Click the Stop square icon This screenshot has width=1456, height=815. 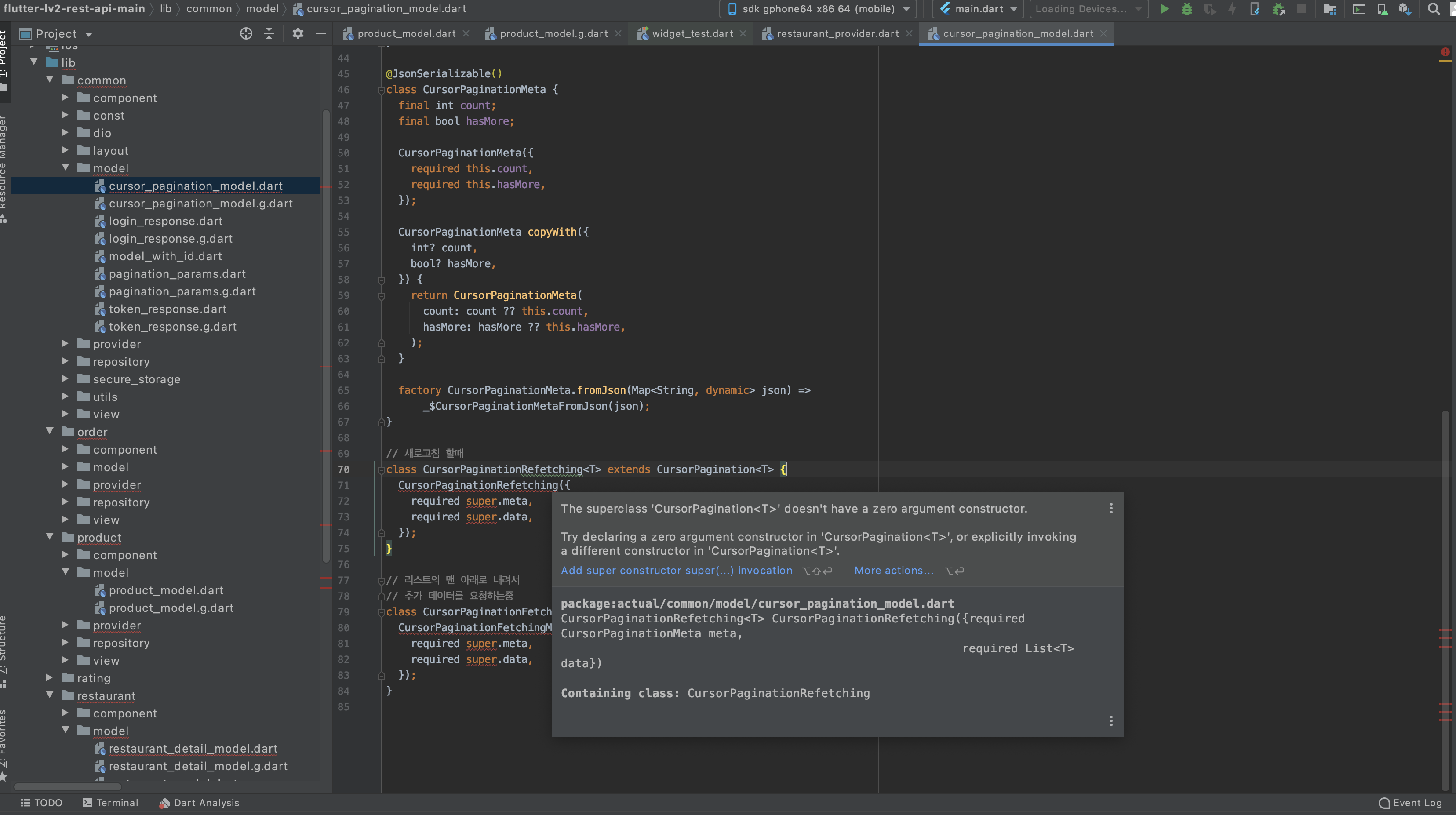pyautogui.click(x=1301, y=8)
